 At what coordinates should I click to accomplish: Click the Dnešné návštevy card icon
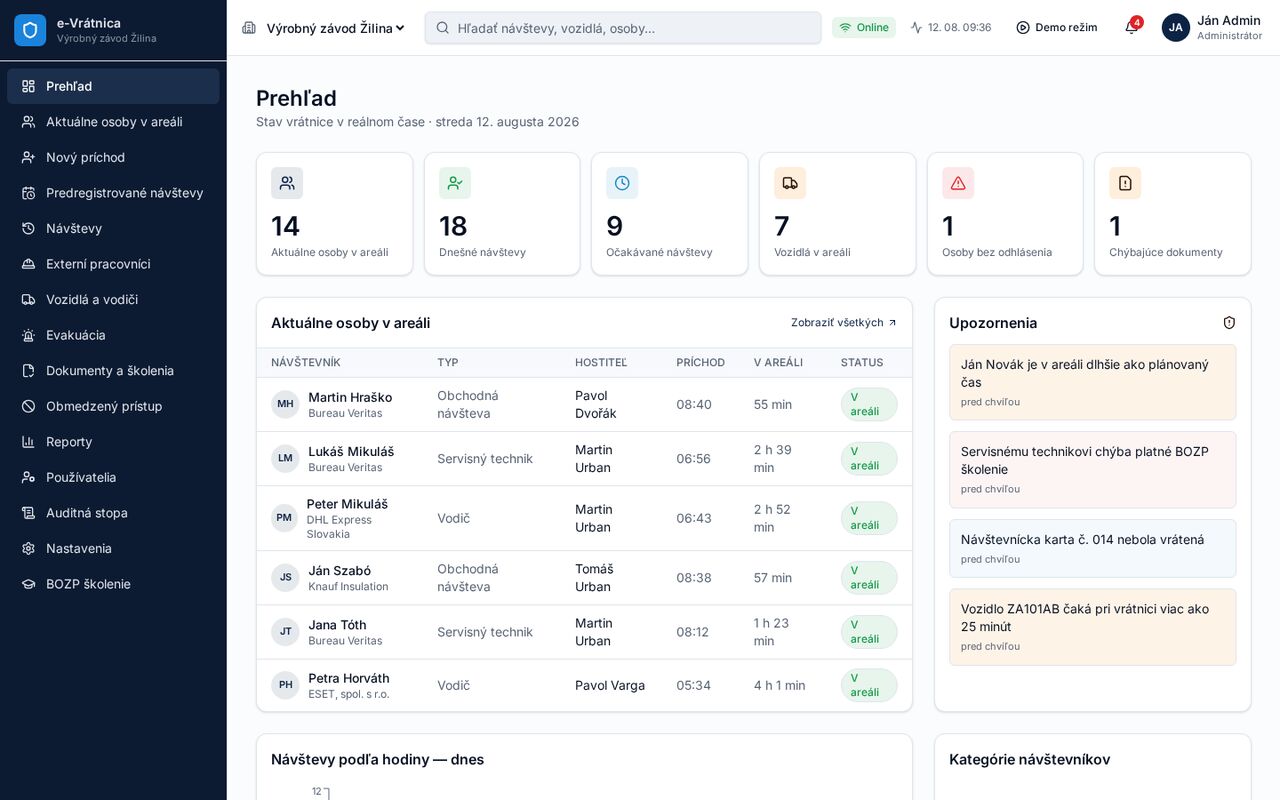pyautogui.click(x=455, y=183)
